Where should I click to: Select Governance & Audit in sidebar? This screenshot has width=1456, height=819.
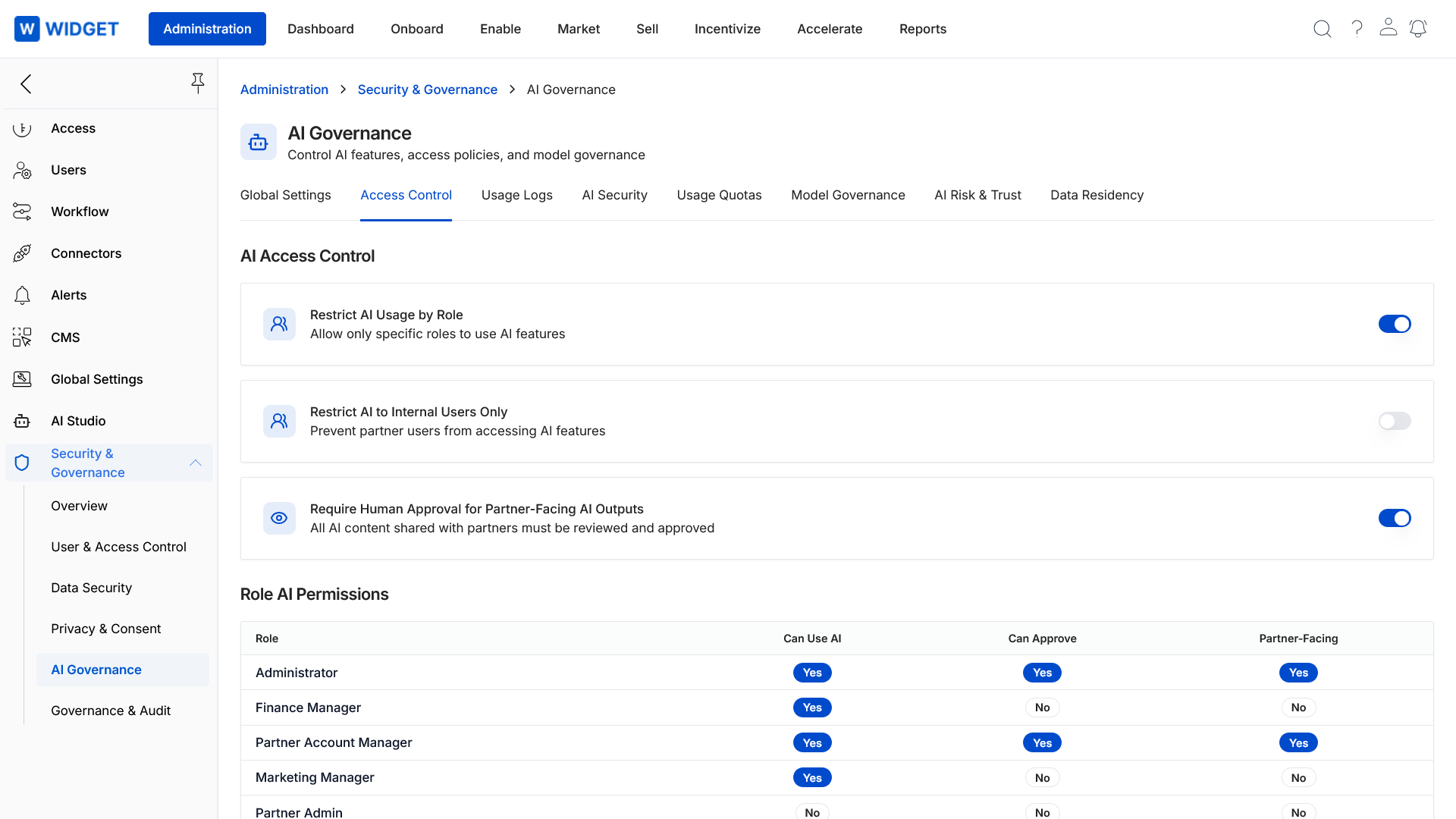pyautogui.click(x=111, y=711)
